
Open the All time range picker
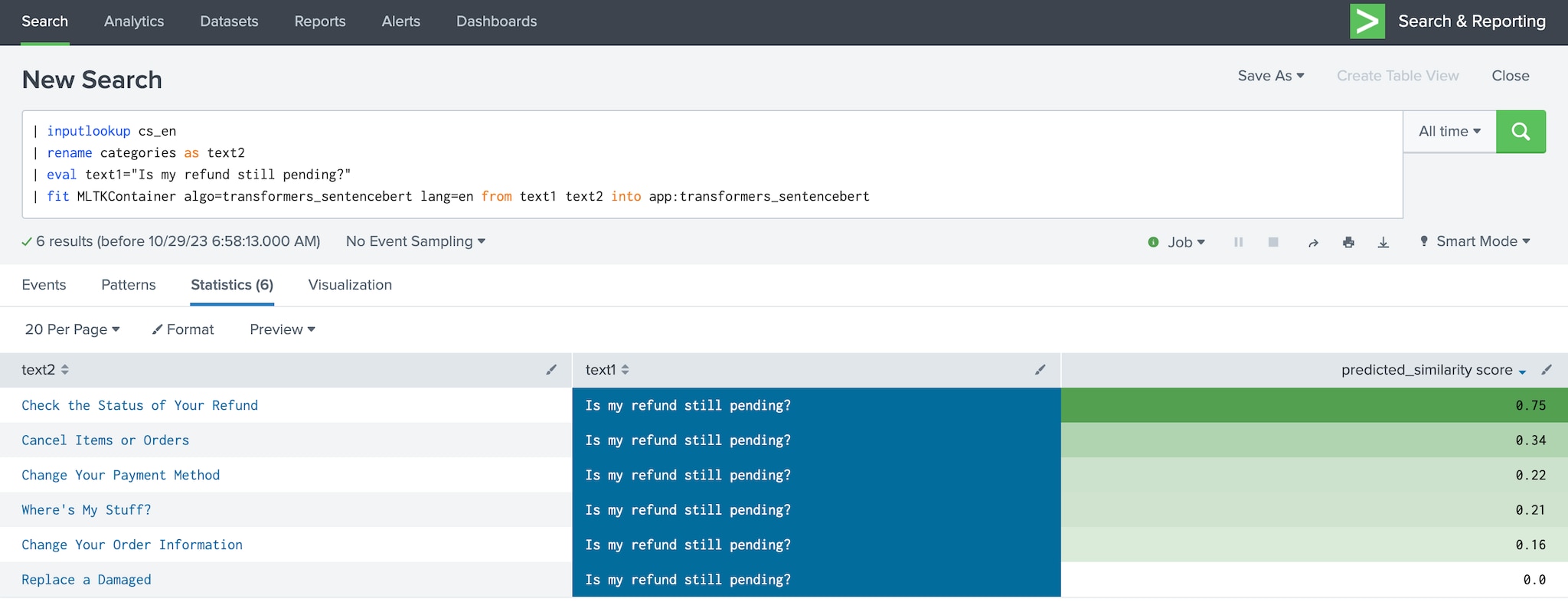[1449, 132]
